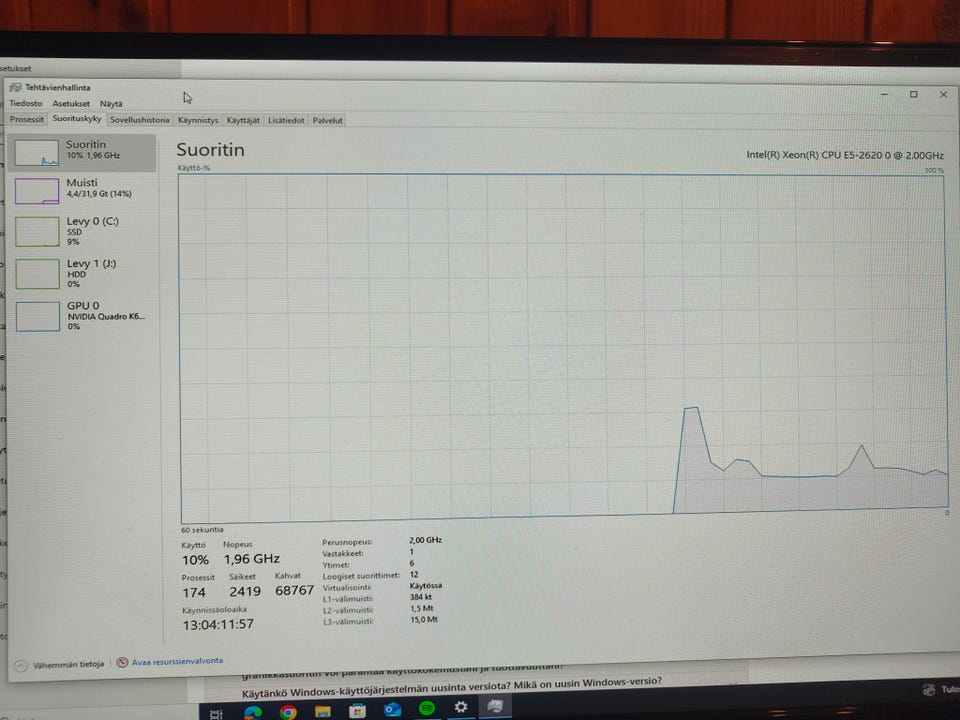Click the Kahvat count 68767
Image resolution: width=960 pixels, height=720 pixels.
point(294,590)
